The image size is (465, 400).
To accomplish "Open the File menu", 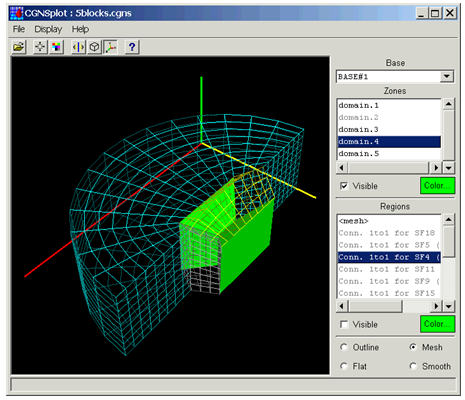I will tap(19, 29).
